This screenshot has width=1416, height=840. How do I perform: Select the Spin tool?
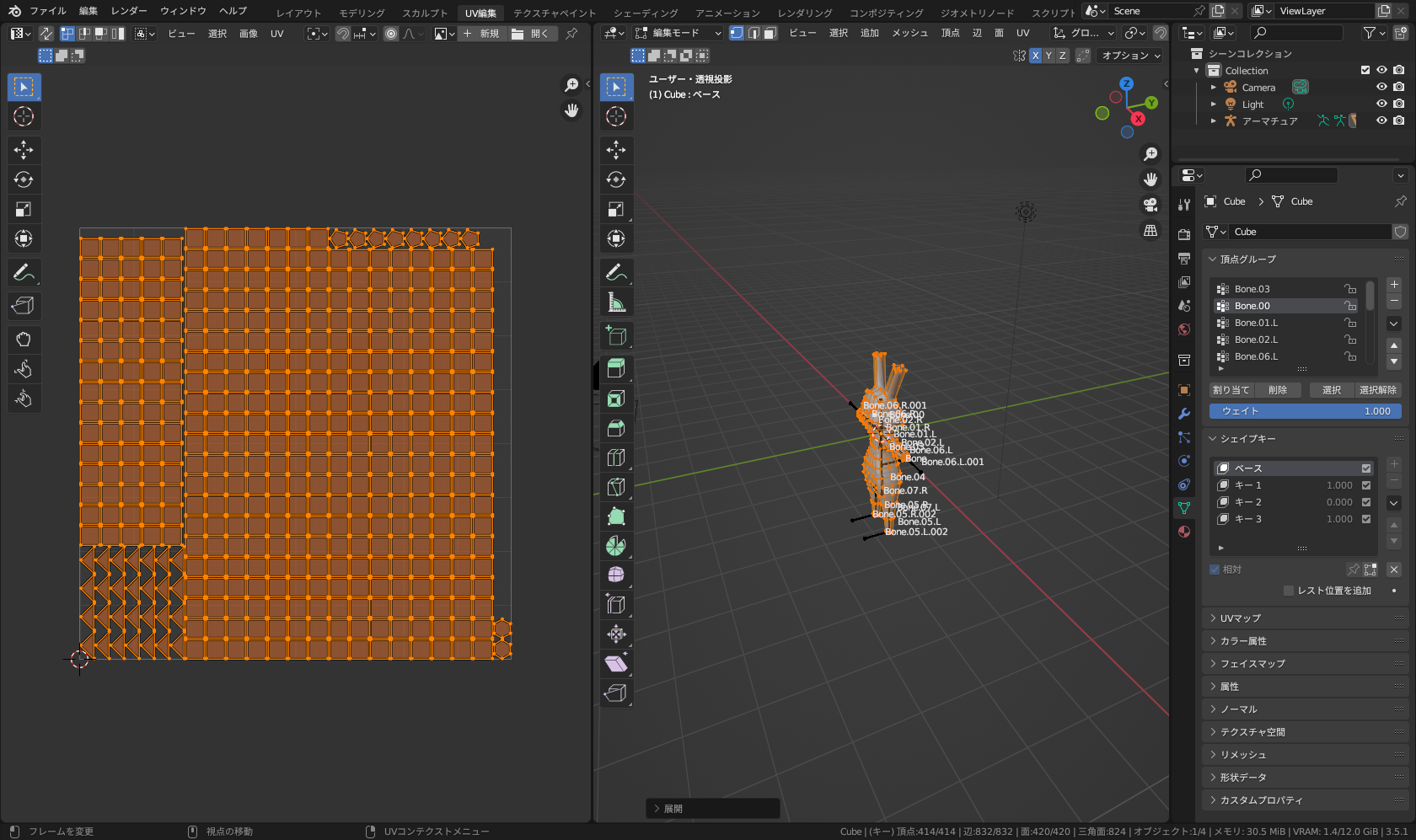(616, 546)
